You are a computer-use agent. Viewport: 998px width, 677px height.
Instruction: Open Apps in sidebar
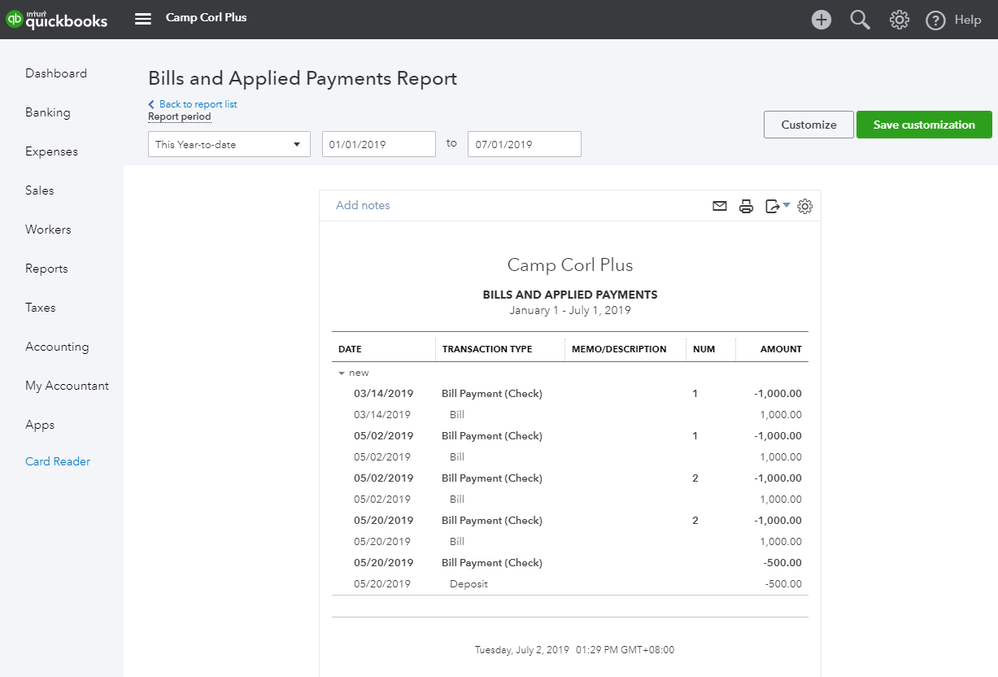pyautogui.click(x=39, y=425)
